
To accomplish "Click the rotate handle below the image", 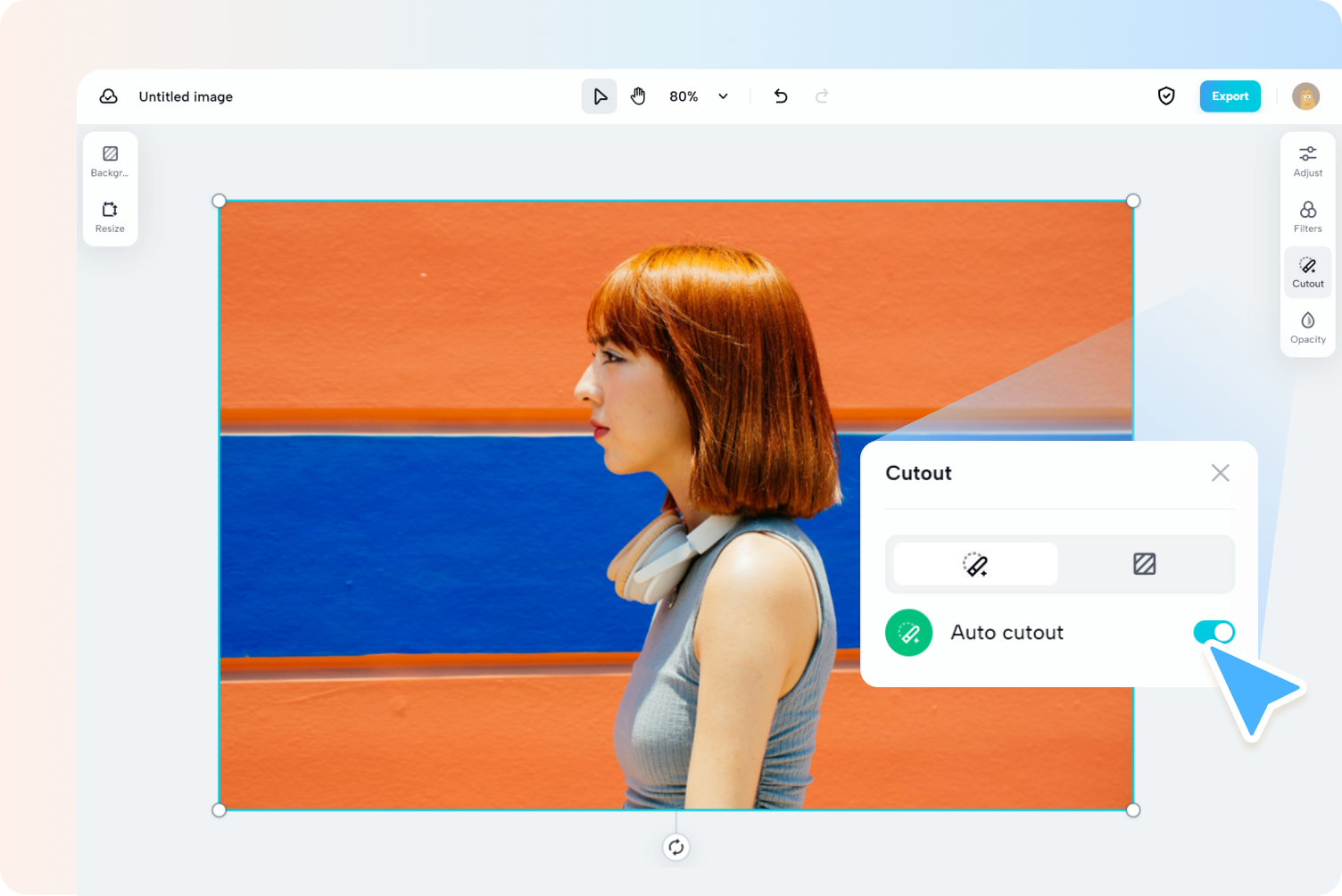I will (x=676, y=847).
